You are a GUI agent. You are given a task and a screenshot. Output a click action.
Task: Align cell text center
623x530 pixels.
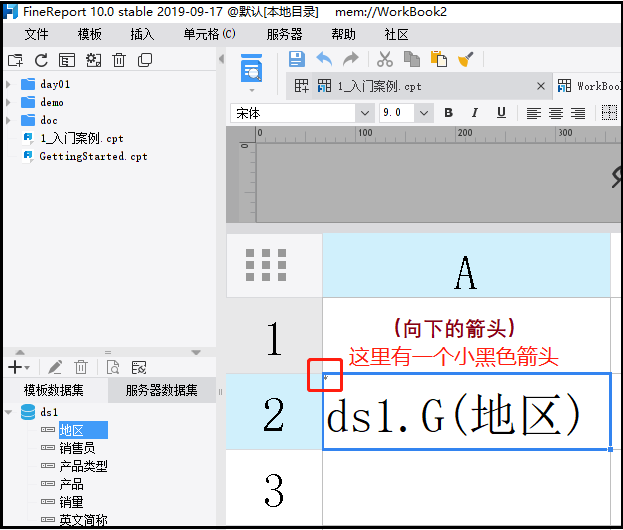[x=555, y=114]
